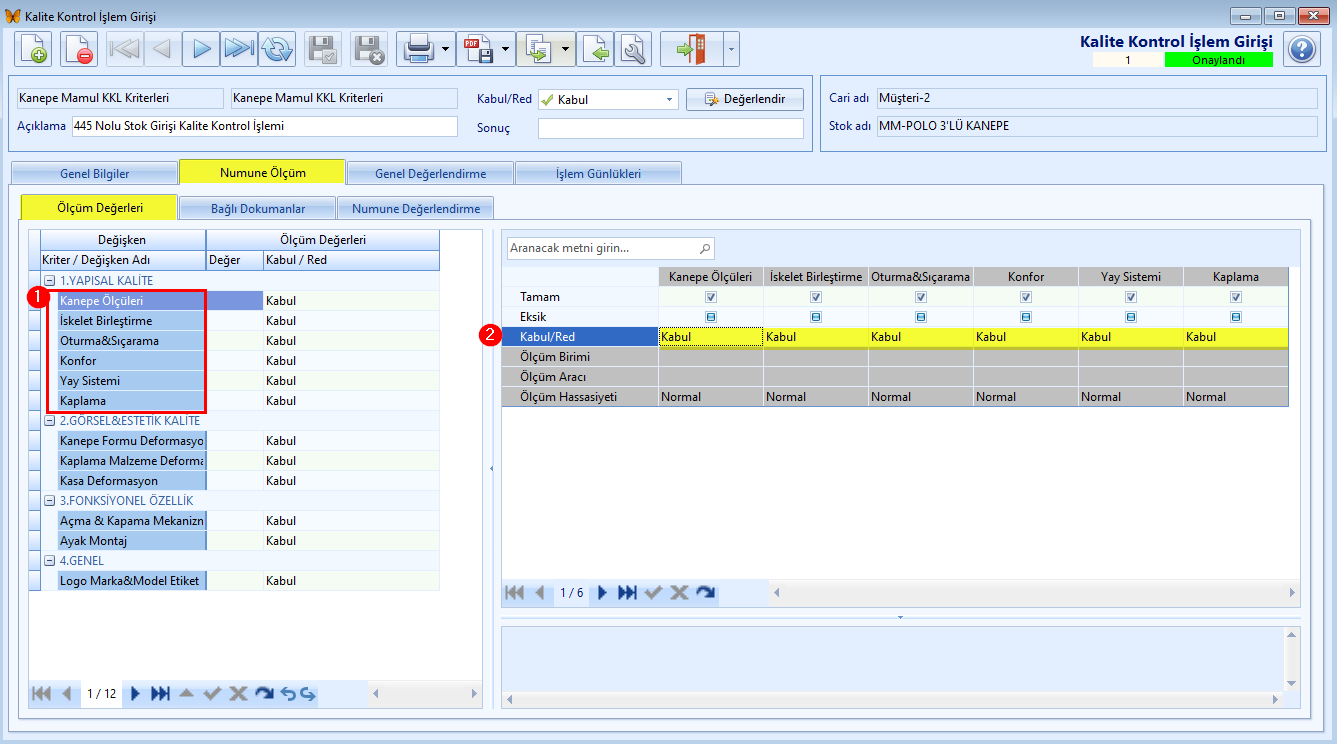Viewport: 1337px width, 744px height.
Task: Click the printer icon
Action: pos(417,48)
